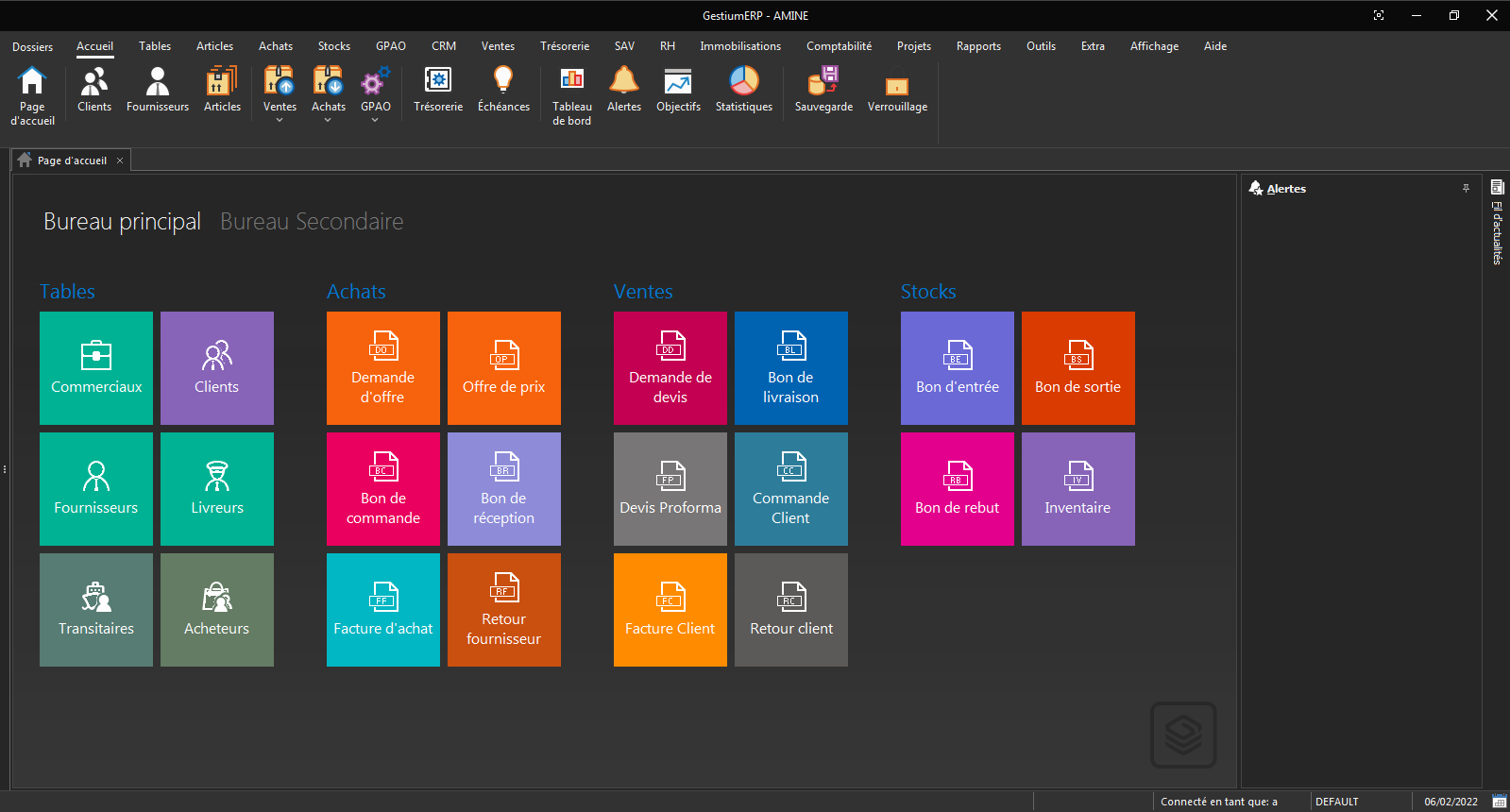1510x812 pixels.
Task: Close the Page d'accueil document tab
Action: pyautogui.click(x=120, y=161)
